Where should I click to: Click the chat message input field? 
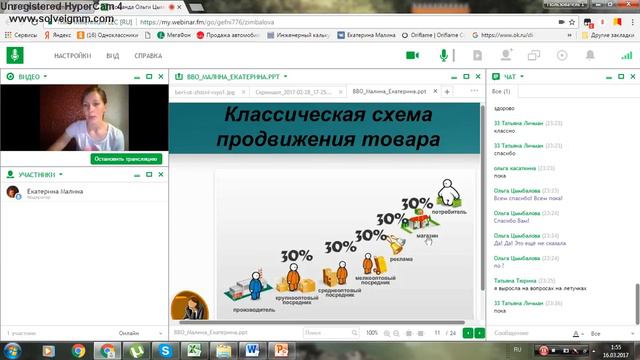pos(531,333)
